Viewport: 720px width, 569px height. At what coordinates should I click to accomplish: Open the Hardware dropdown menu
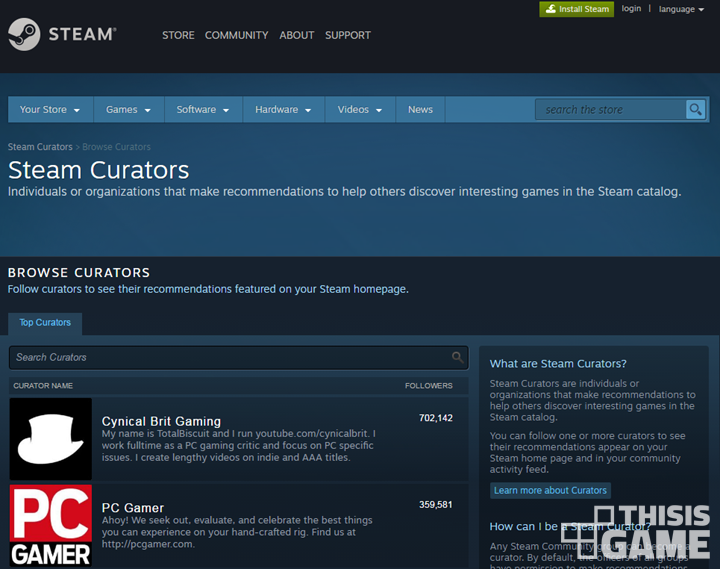coord(283,109)
